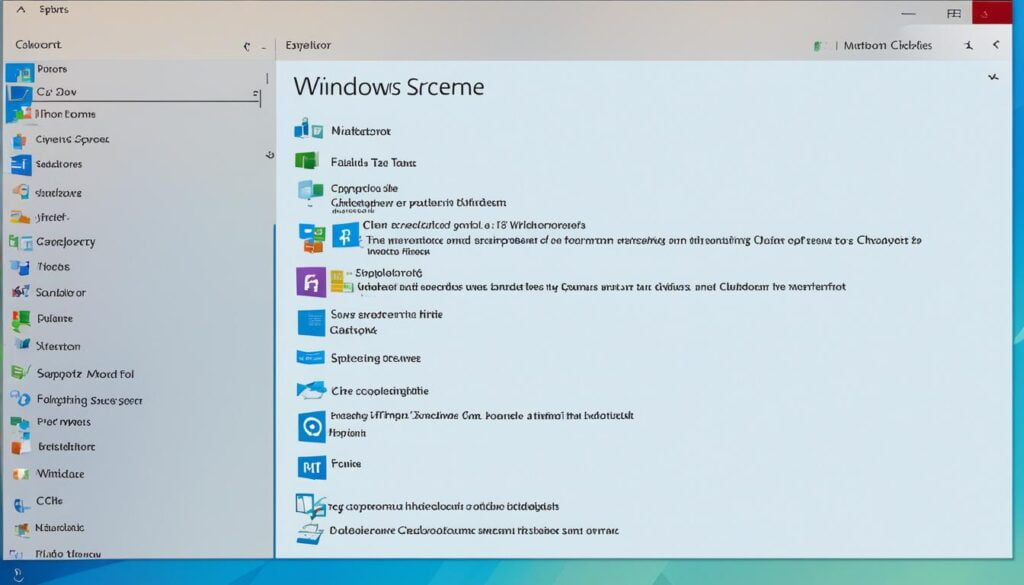Click the Fcnice label
The width and height of the screenshot is (1024, 585).
[x=345, y=464]
